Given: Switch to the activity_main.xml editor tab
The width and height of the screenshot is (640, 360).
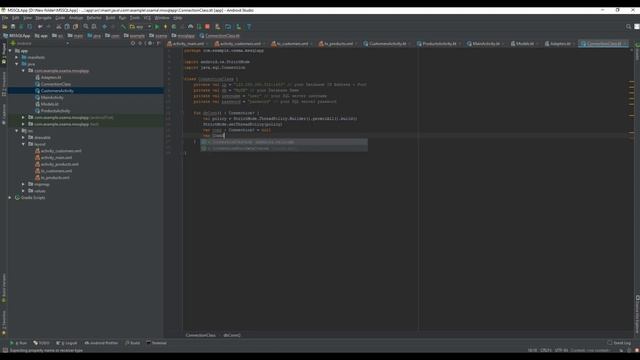Looking at the screenshot, I should click(188, 44).
